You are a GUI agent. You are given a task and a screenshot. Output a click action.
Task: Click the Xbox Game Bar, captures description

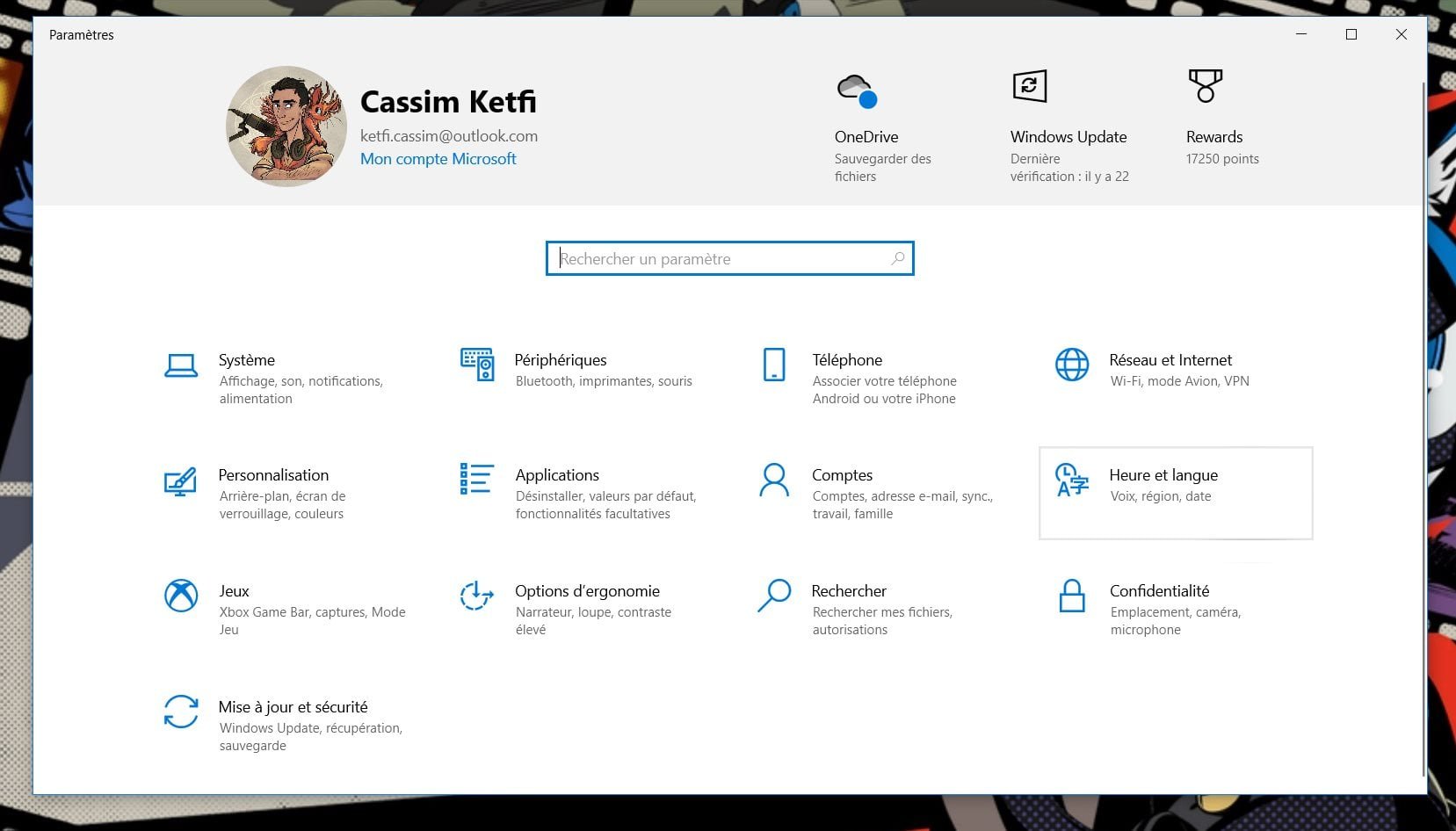[x=312, y=621]
